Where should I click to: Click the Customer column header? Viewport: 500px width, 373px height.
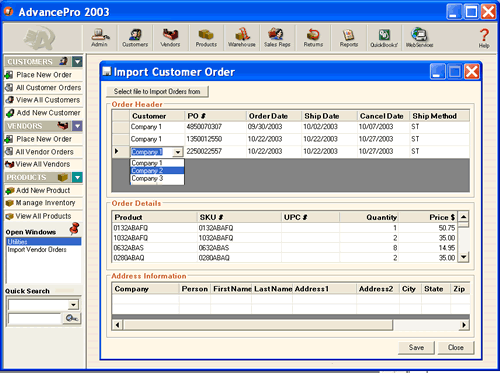click(x=157, y=116)
